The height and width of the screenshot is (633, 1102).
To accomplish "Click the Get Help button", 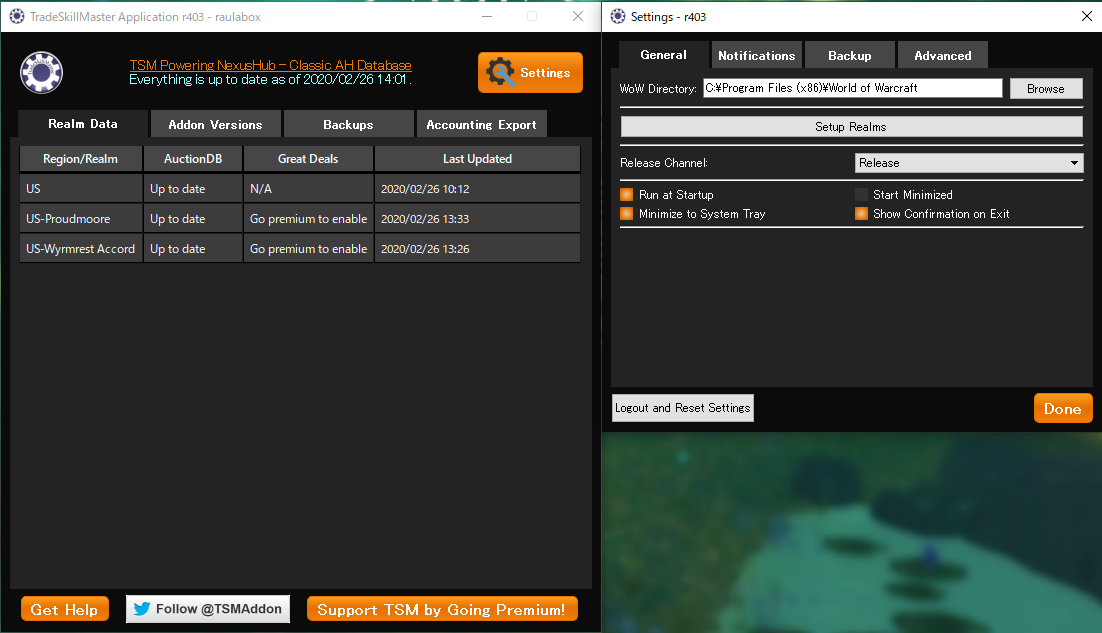I will pos(65,609).
